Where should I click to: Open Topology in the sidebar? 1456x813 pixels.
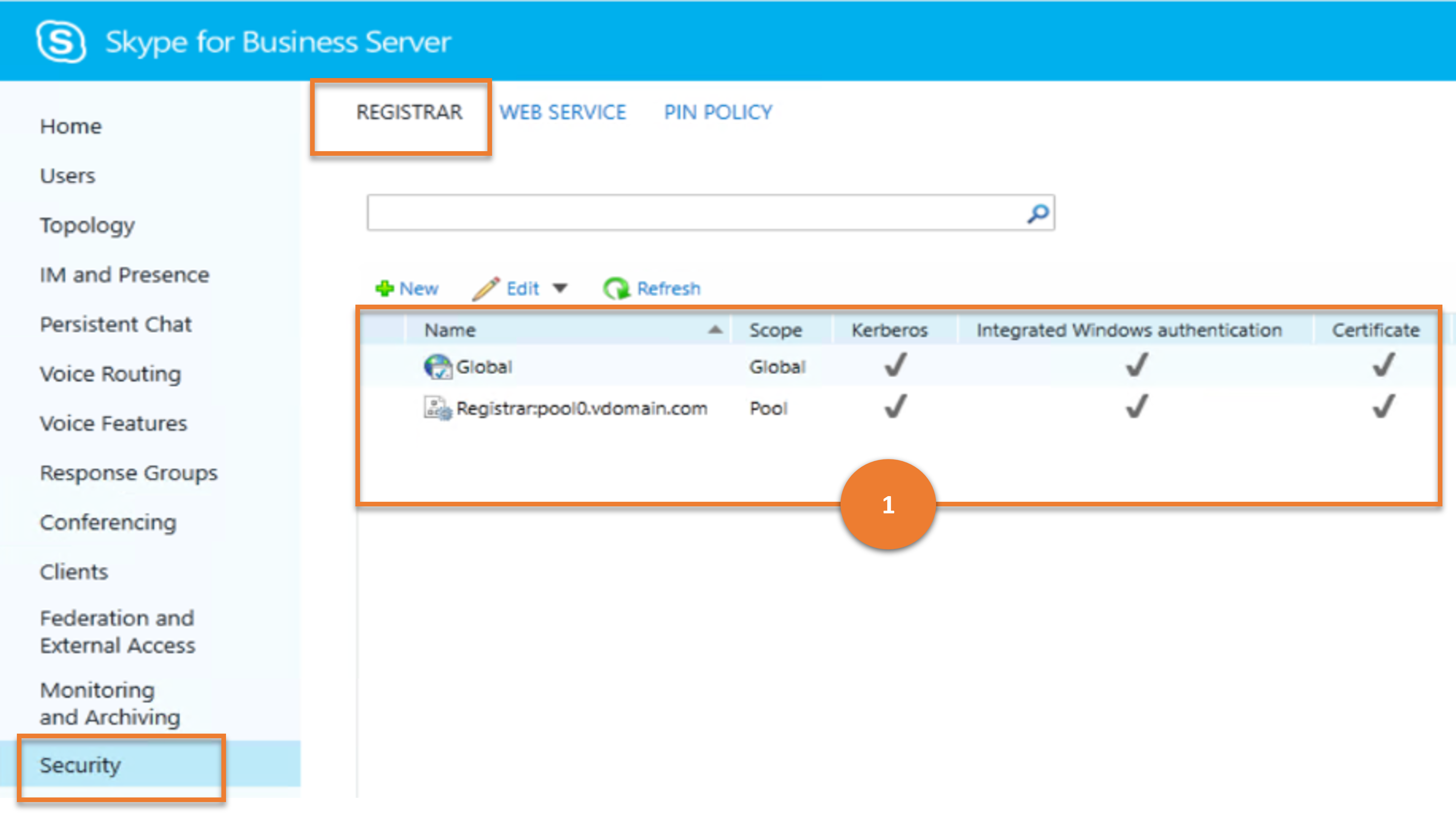pos(87,226)
